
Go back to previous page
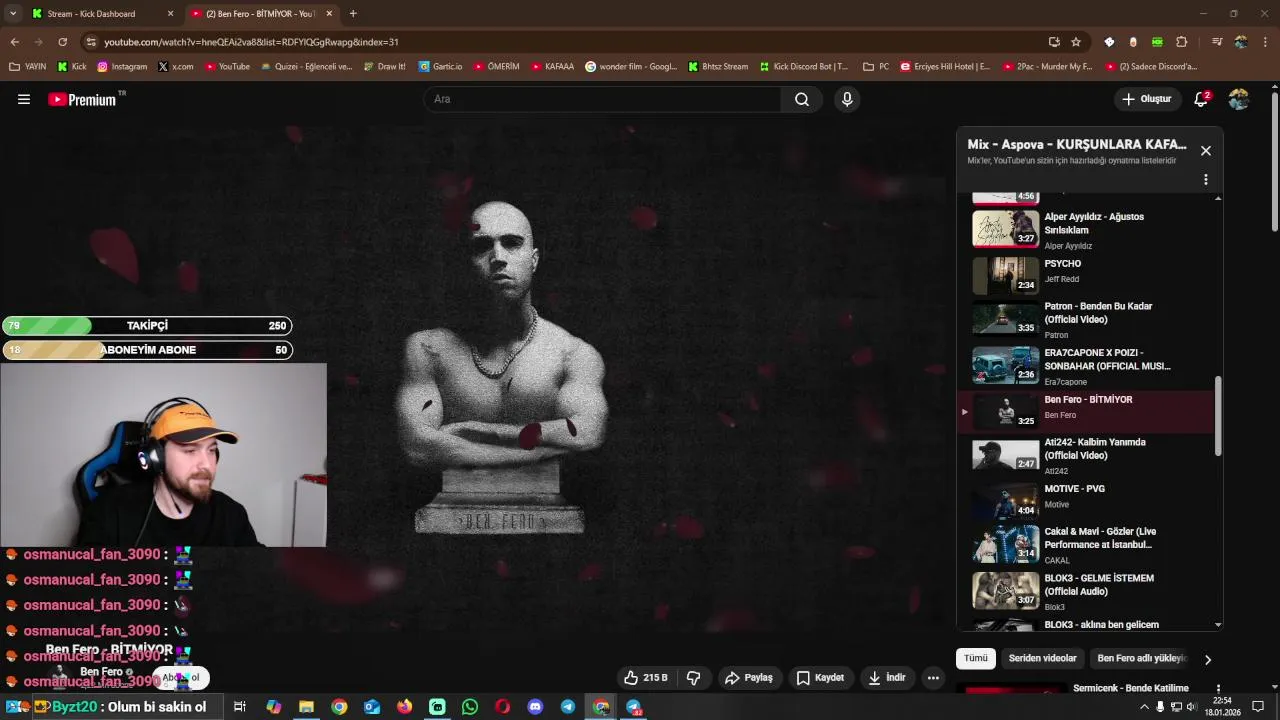pyautogui.click(x=14, y=42)
